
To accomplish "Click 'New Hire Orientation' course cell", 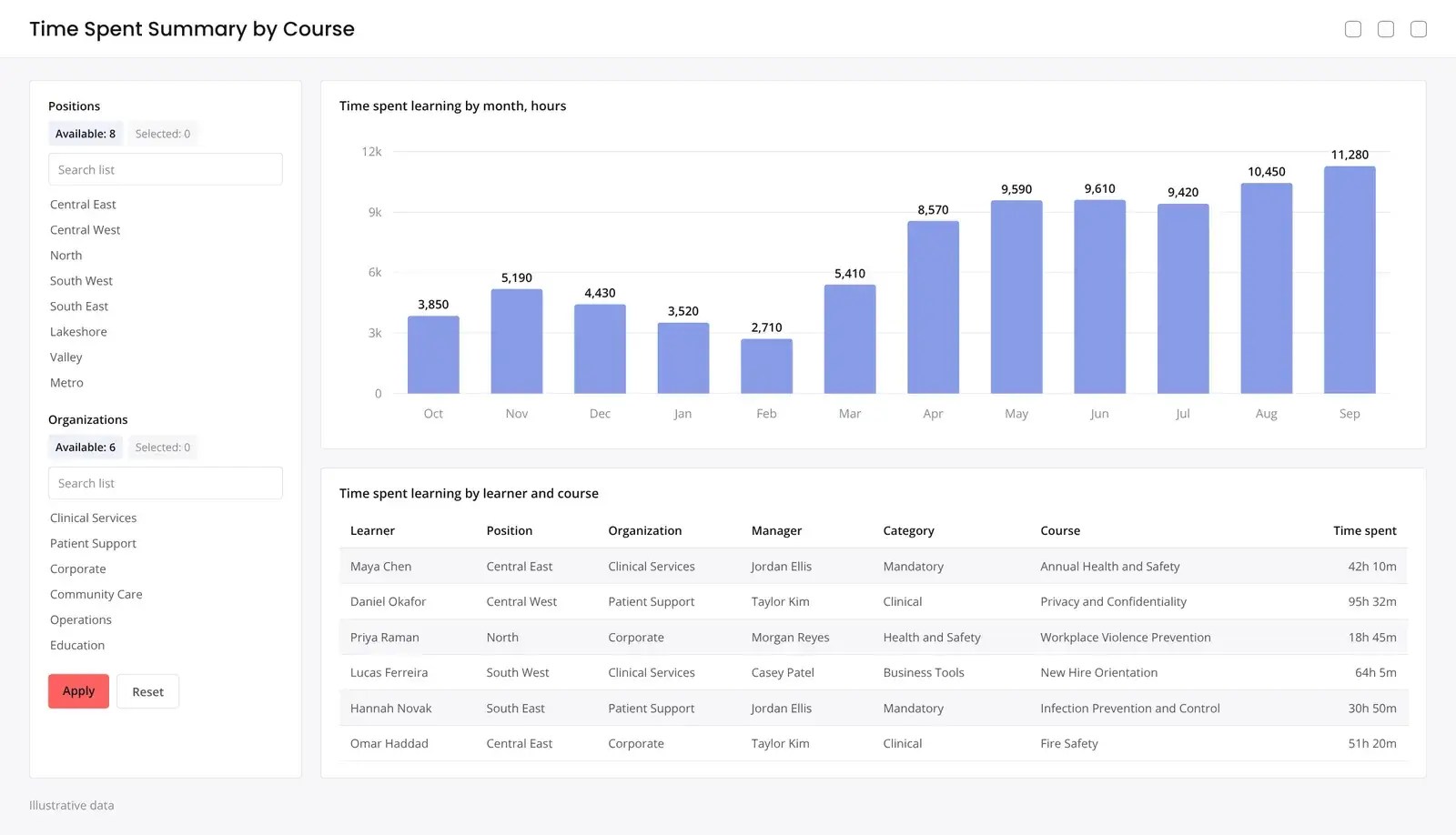I will tap(1098, 673).
